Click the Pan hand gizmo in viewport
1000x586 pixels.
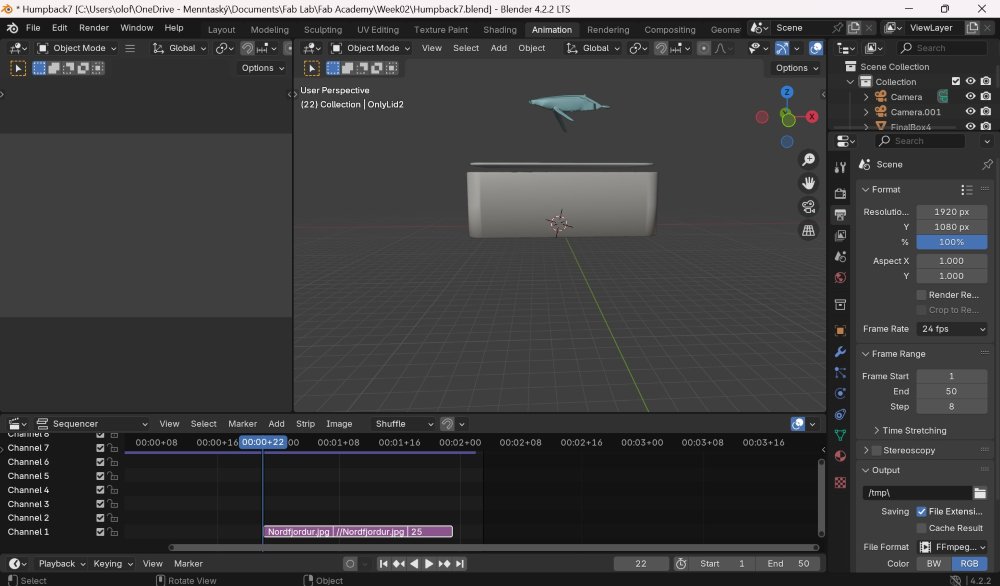coord(808,183)
